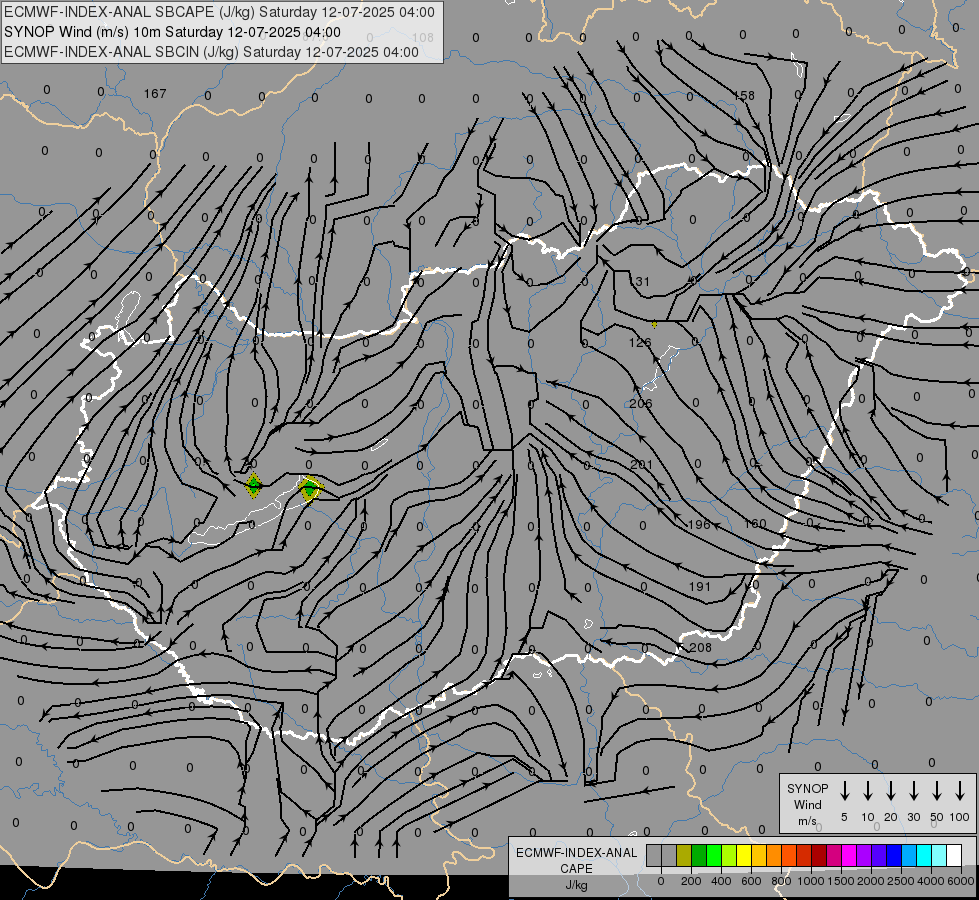Click the white swatch ending the CAPE scale

coord(954,856)
